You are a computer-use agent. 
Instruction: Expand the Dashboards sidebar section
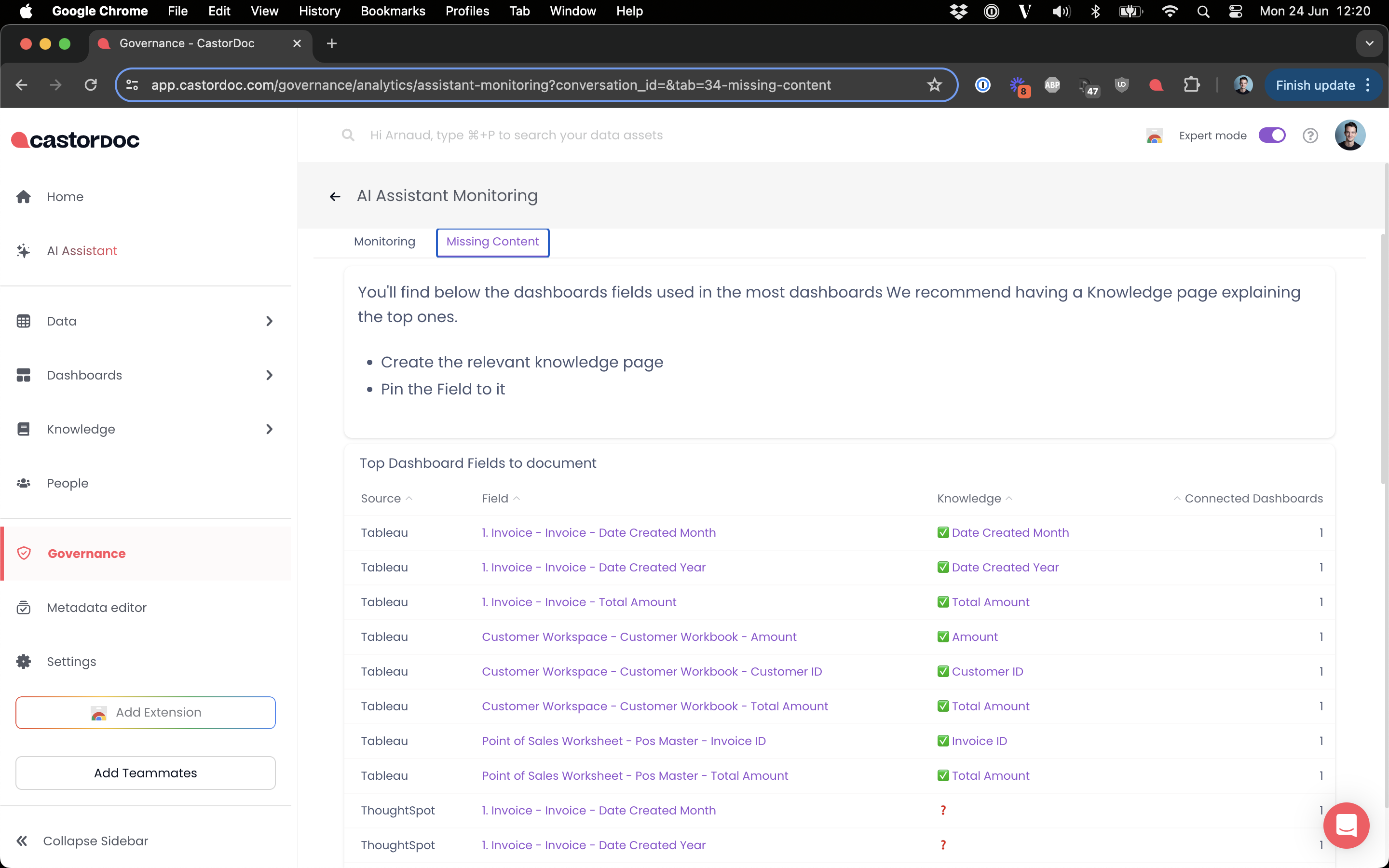click(x=269, y=375)
